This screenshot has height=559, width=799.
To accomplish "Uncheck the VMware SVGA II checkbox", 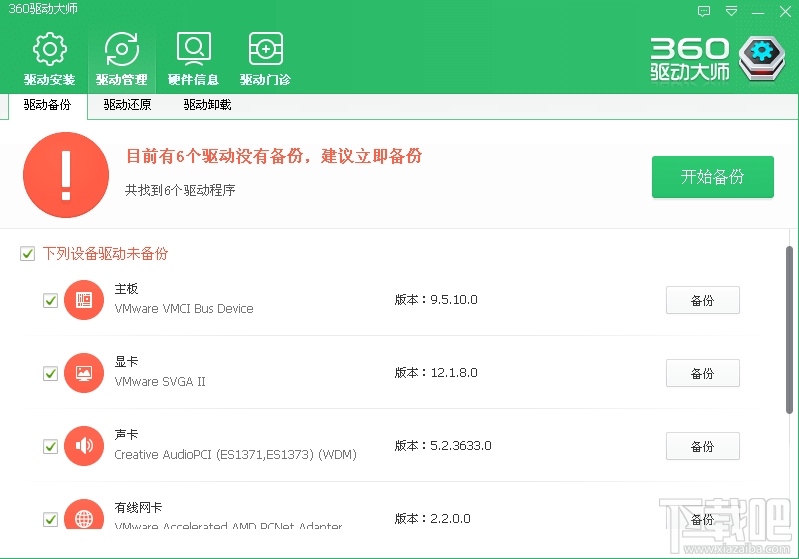I will coord(50,373).
